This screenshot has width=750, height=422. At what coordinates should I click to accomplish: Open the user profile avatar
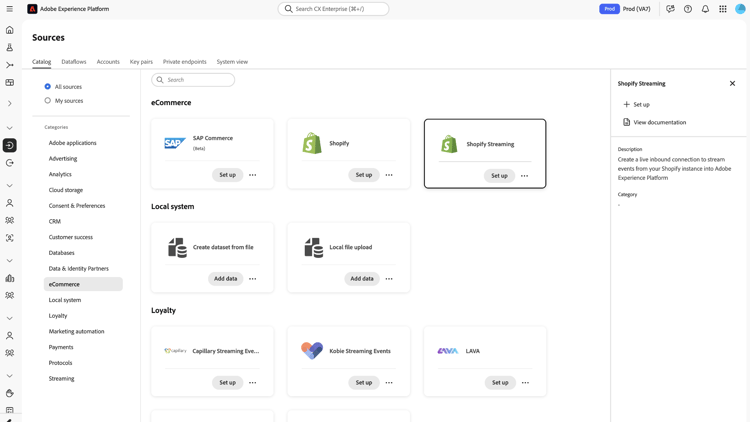pos(740,9)
